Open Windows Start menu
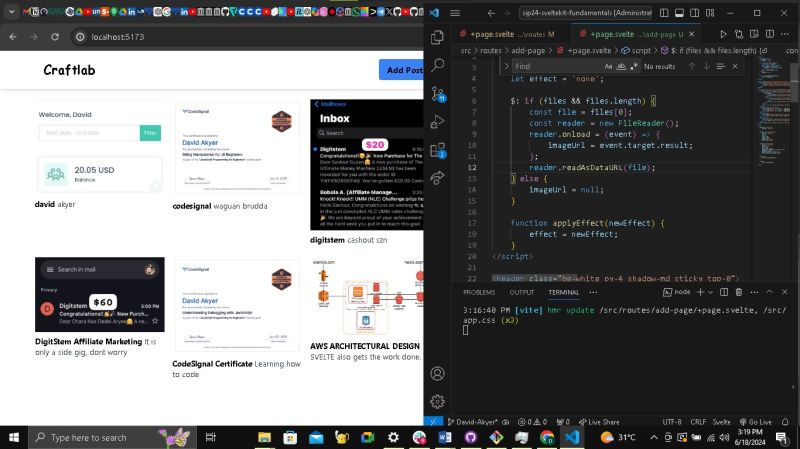800x449 pixels. pos(14,437)
